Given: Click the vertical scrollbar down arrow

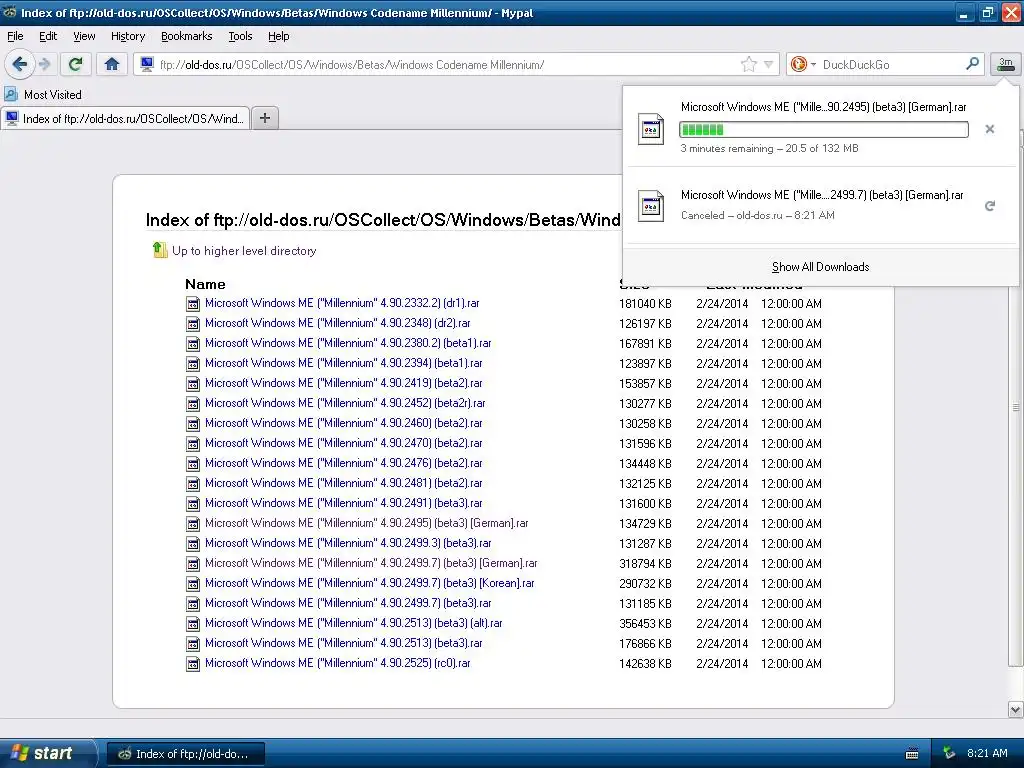Looking at the screenshot, I should [x=1016, y=709].
